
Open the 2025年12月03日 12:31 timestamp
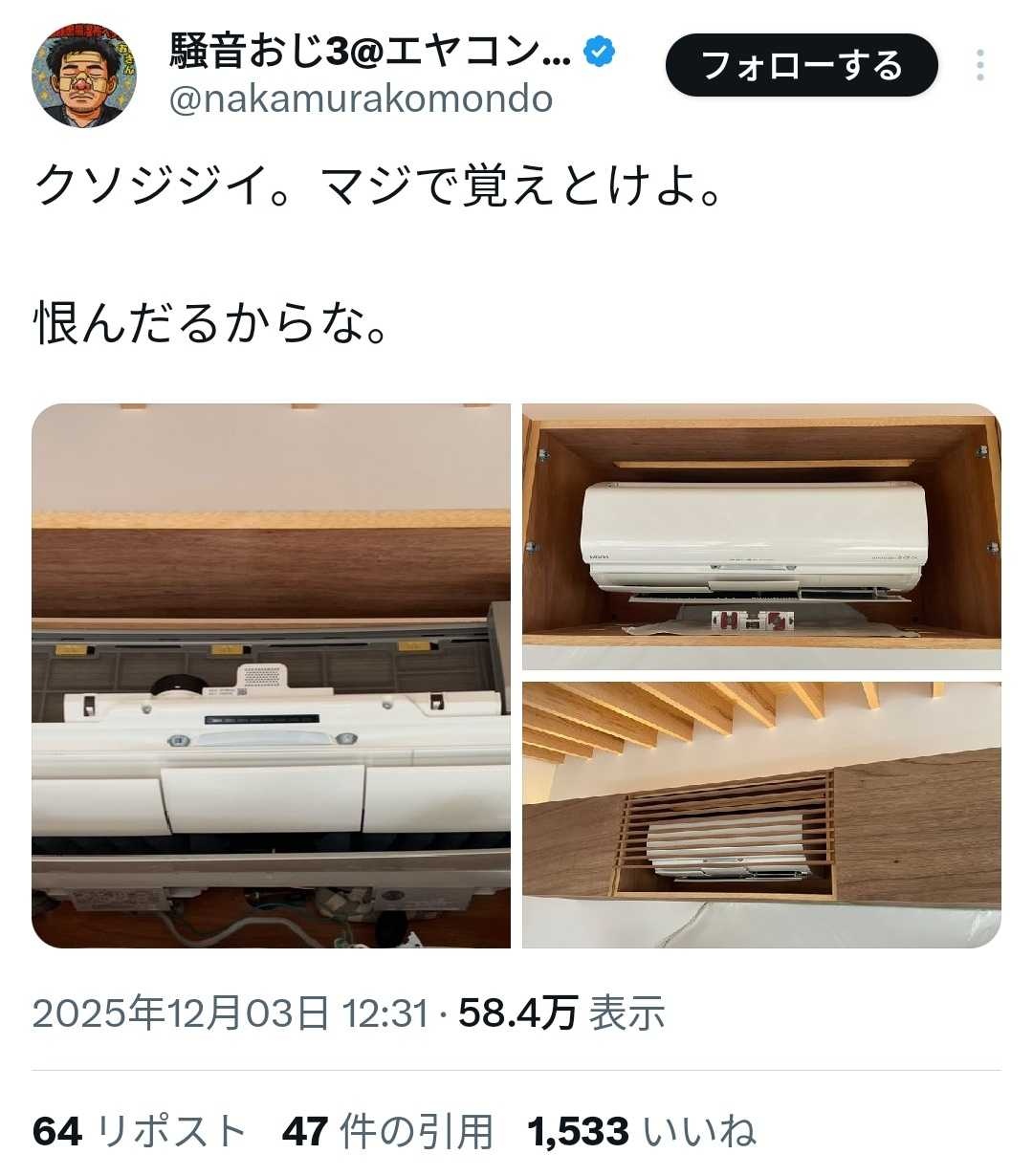pyautogui.click(x=230, y=1013)
